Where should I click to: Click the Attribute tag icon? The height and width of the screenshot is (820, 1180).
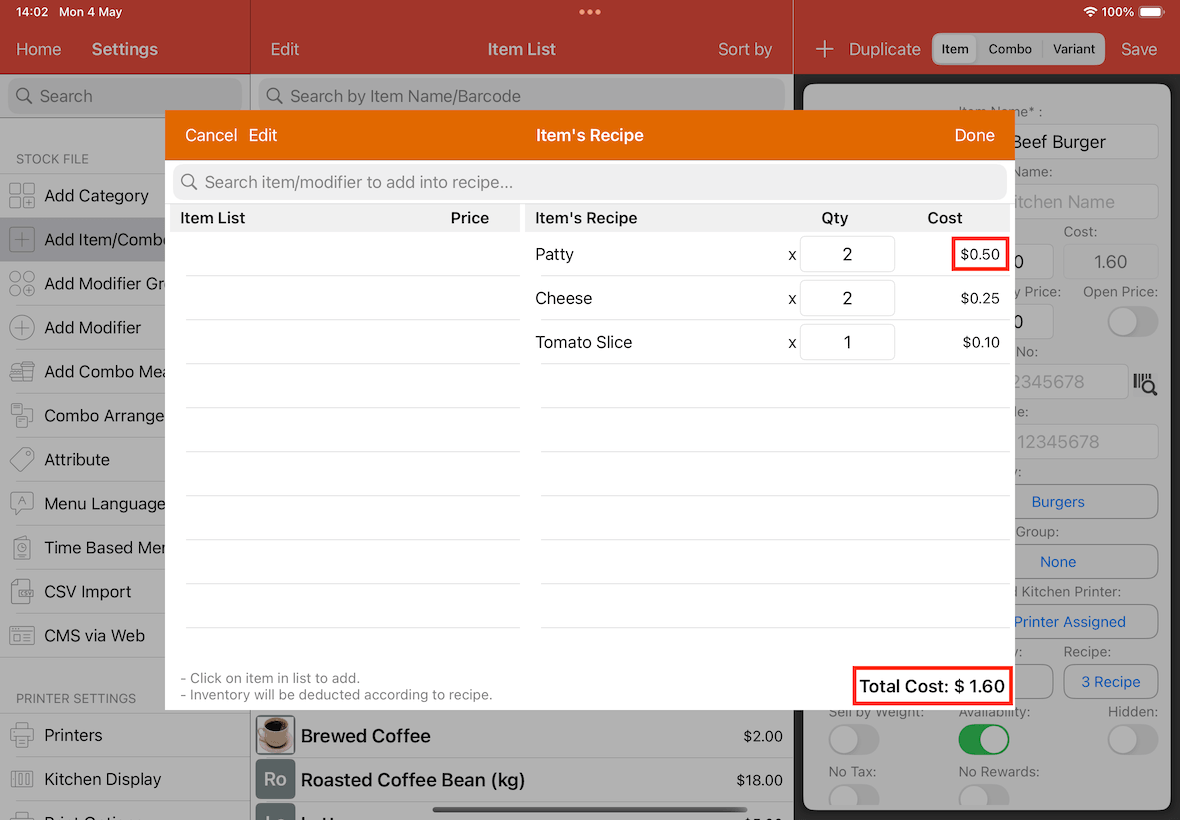[22, 460]
